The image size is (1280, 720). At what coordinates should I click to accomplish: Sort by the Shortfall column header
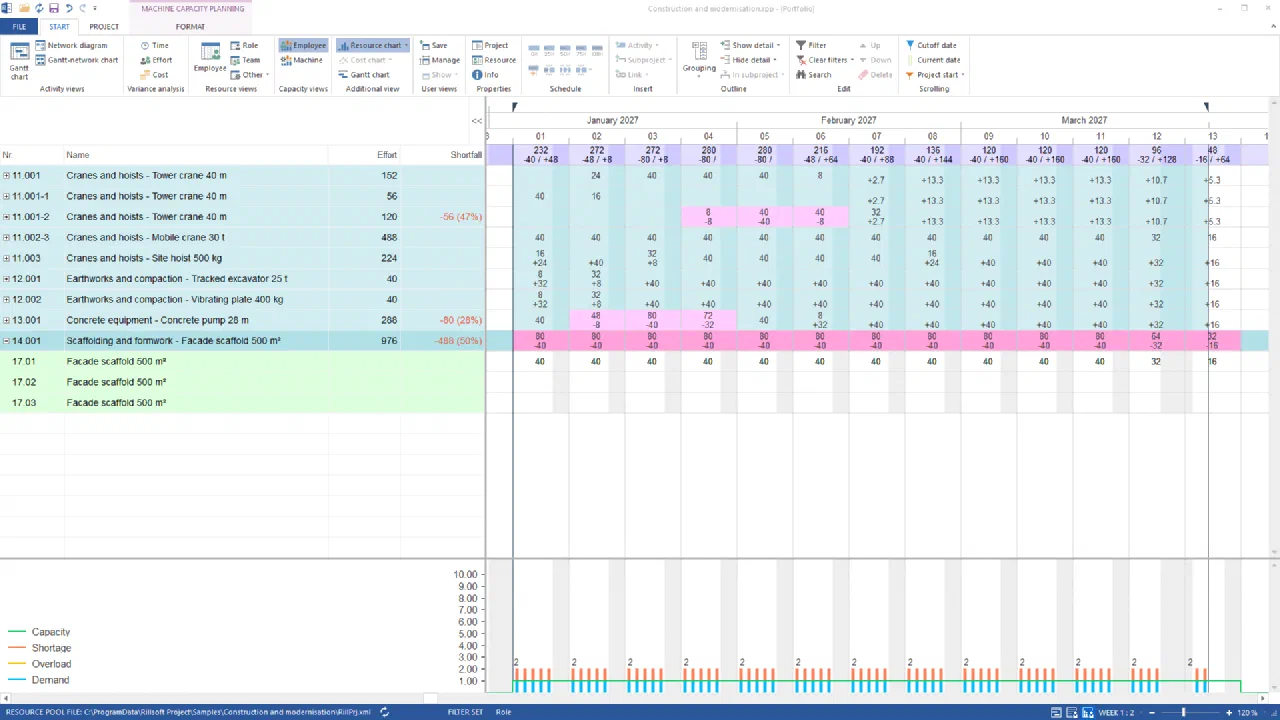coord(466,155)
